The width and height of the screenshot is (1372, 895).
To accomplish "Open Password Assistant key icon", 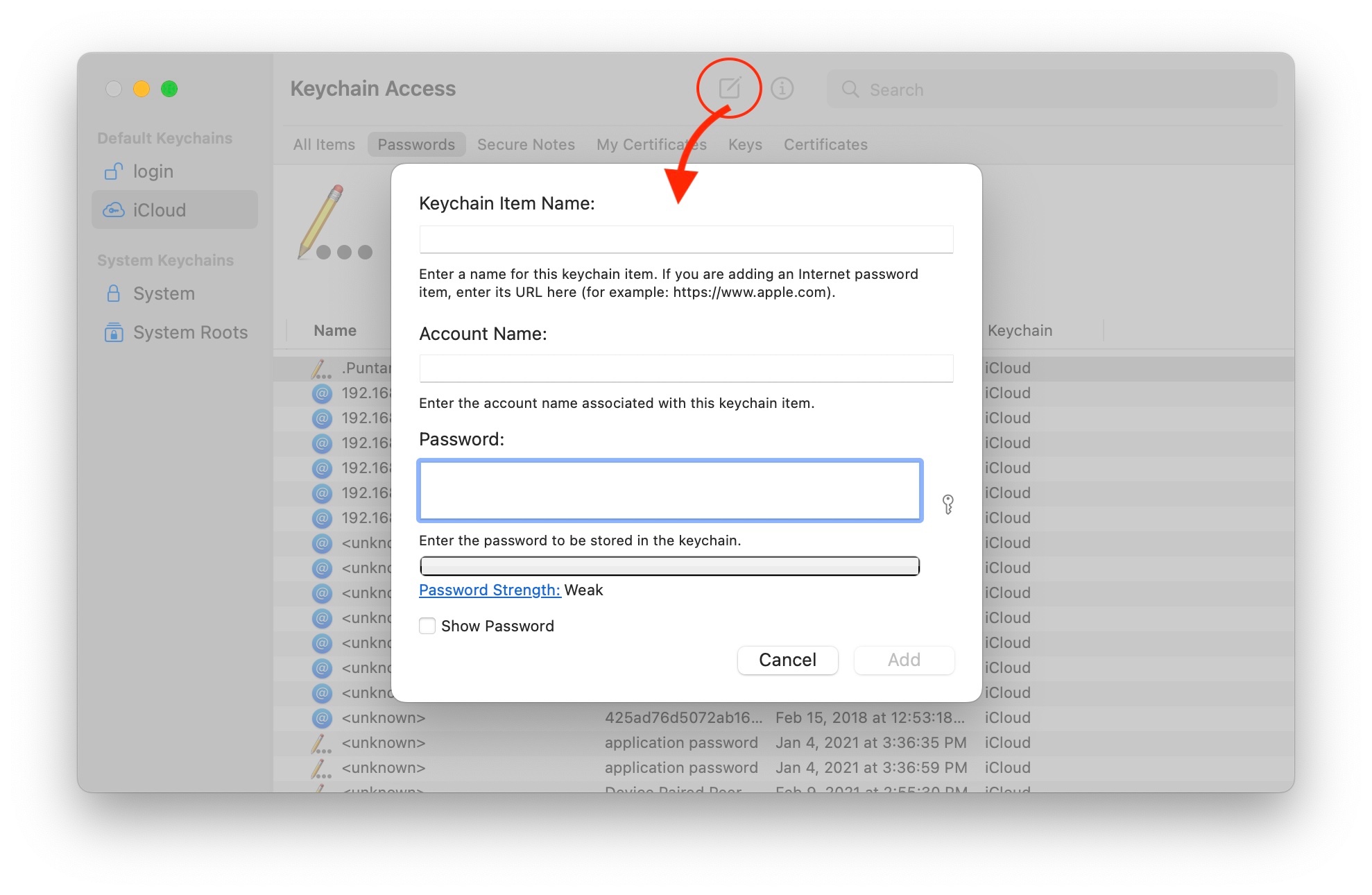I will click(x=947, y=504).
